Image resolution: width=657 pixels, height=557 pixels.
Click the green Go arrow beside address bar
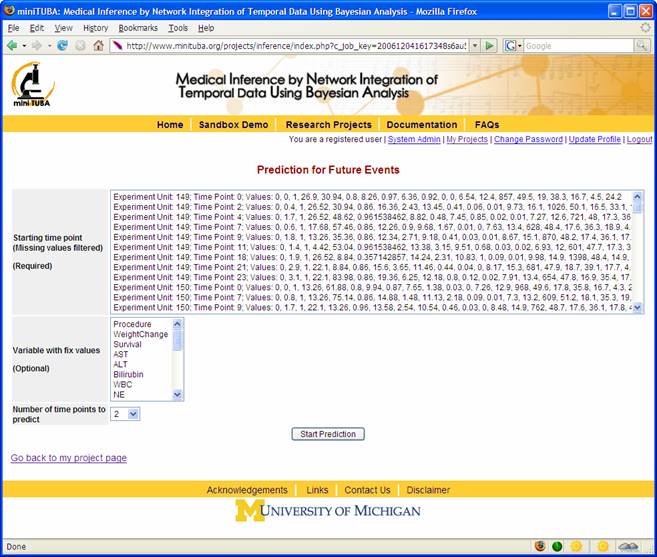[x=489, y=45]
